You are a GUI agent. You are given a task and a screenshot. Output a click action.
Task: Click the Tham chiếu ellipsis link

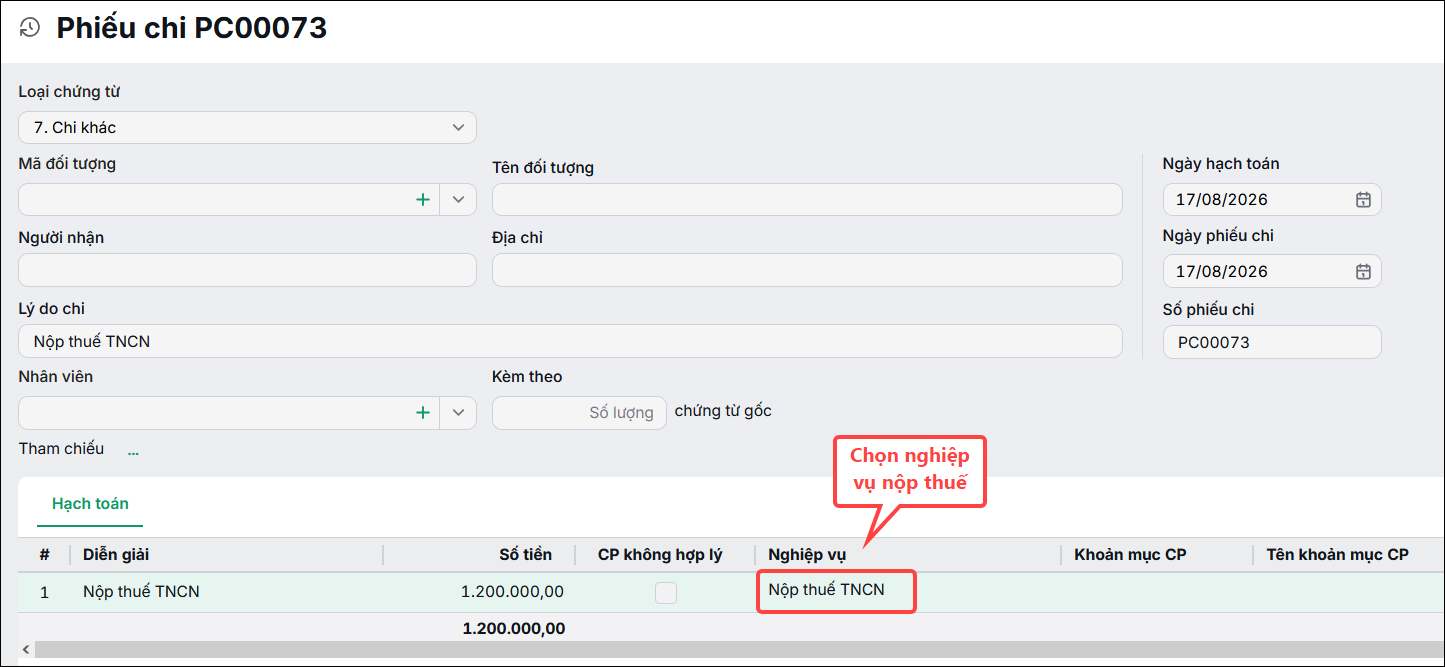(133, 451)
